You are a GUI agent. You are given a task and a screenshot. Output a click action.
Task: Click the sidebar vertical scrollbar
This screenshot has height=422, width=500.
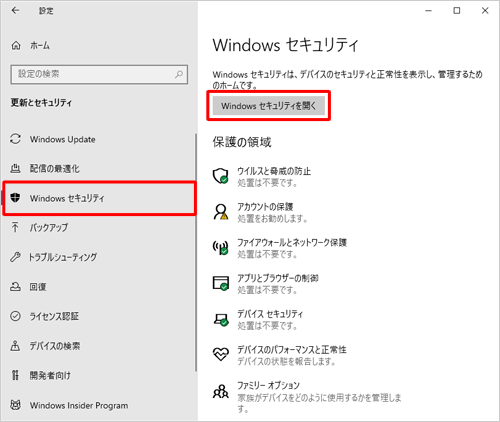point(196,252)
